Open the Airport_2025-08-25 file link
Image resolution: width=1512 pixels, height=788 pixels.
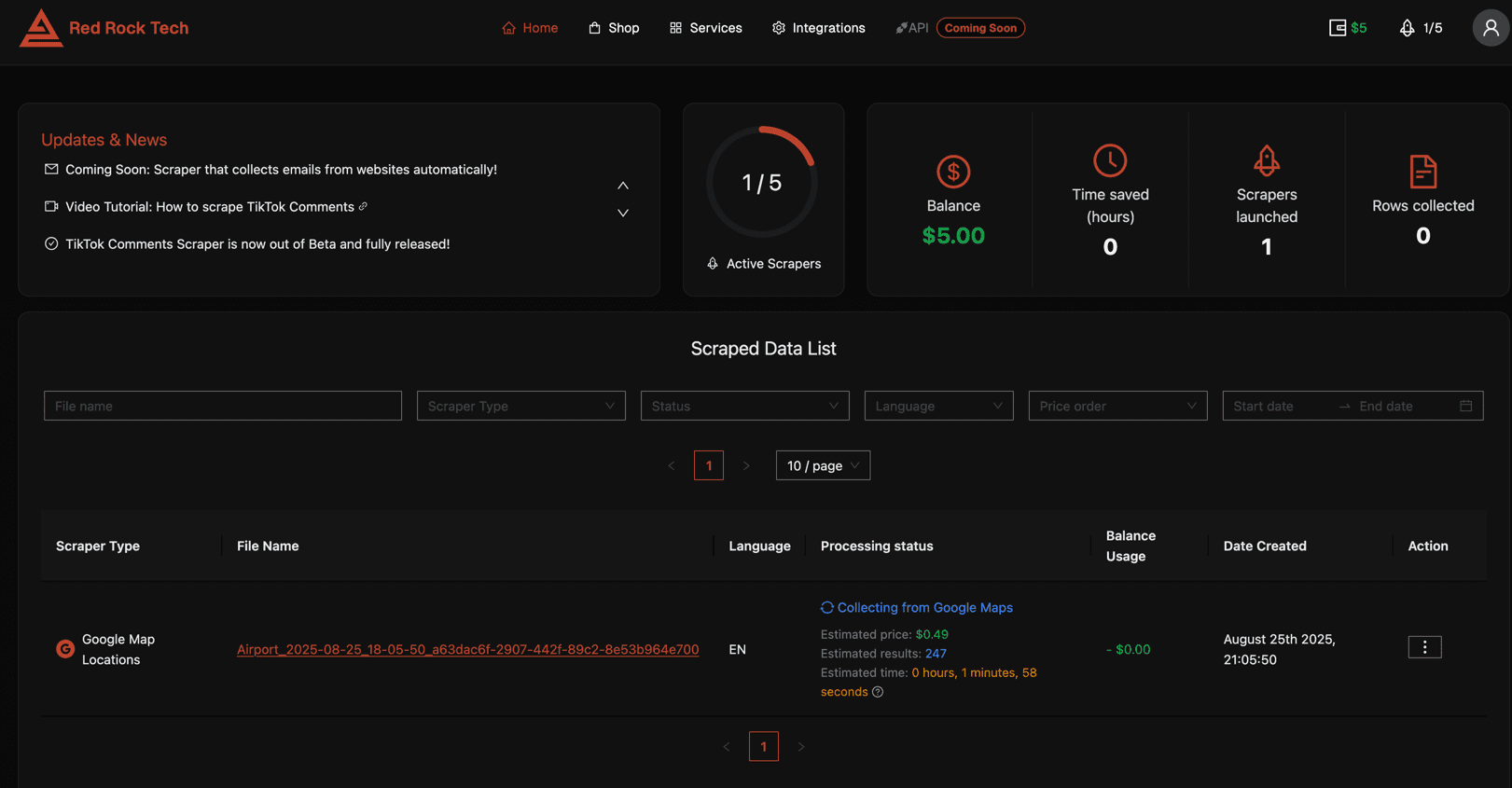(467, 649)
